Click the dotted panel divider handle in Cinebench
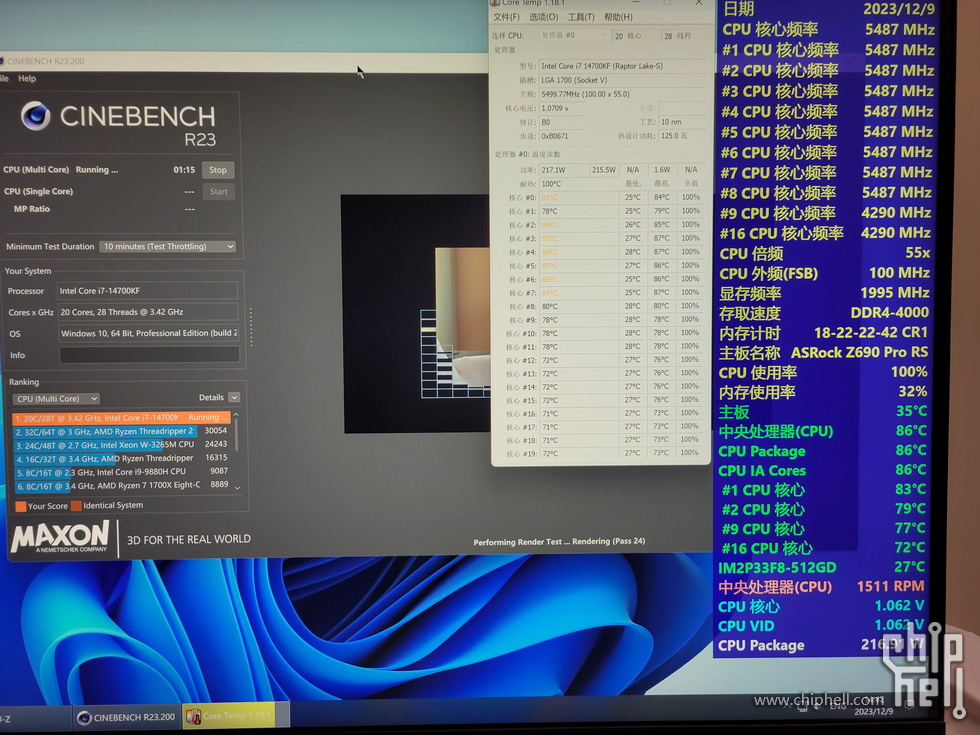Image resolution: width=980 pixels, height=735 pixels. click(251, 326)
